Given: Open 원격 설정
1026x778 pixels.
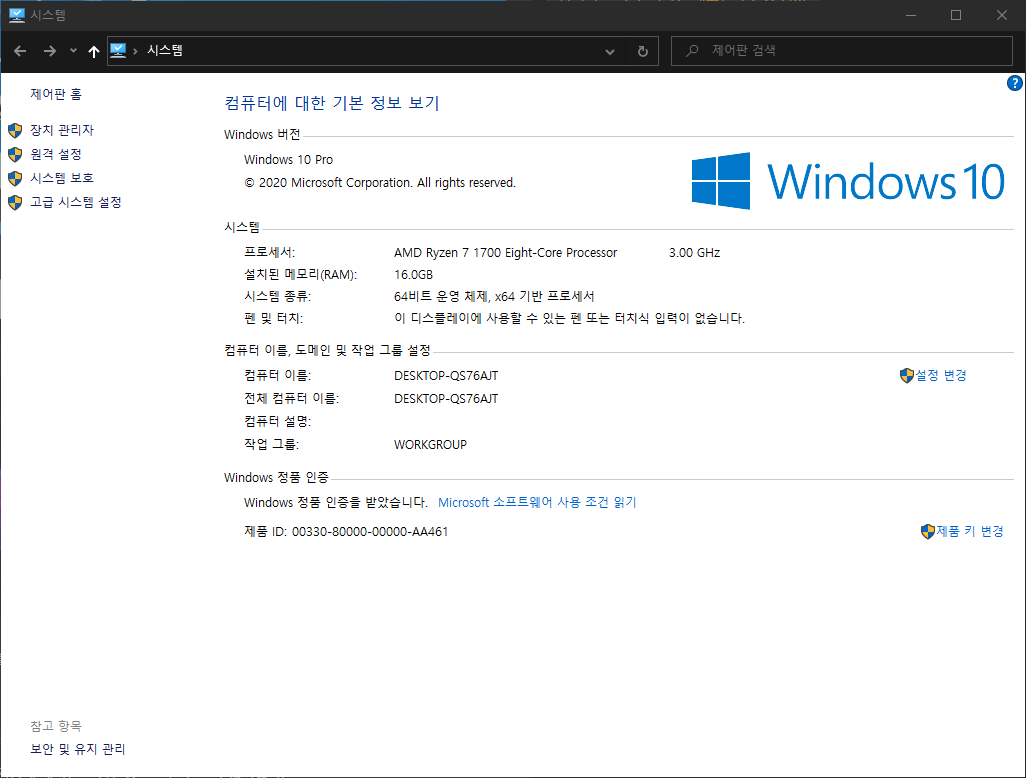Looking at the screenshot, I should tap(56, 154).
